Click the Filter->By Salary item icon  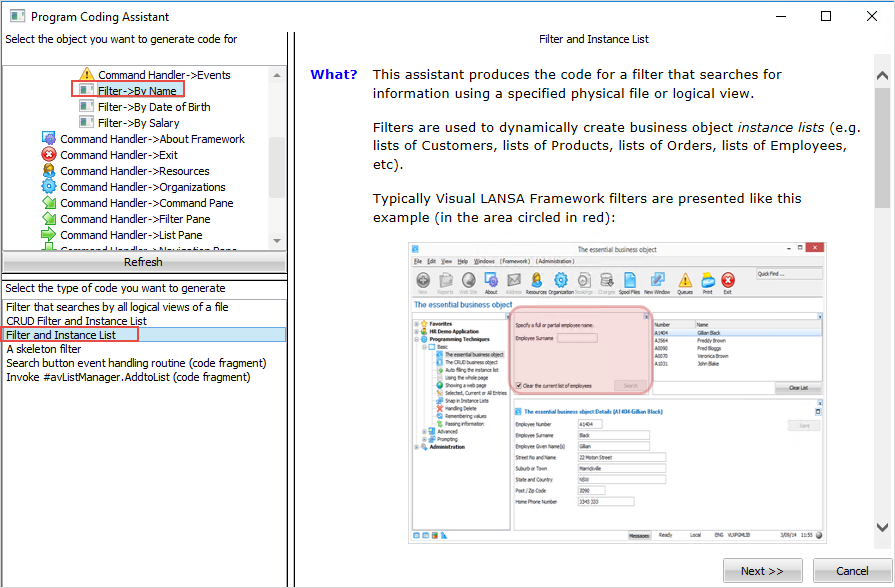click(x=86, y=122)
